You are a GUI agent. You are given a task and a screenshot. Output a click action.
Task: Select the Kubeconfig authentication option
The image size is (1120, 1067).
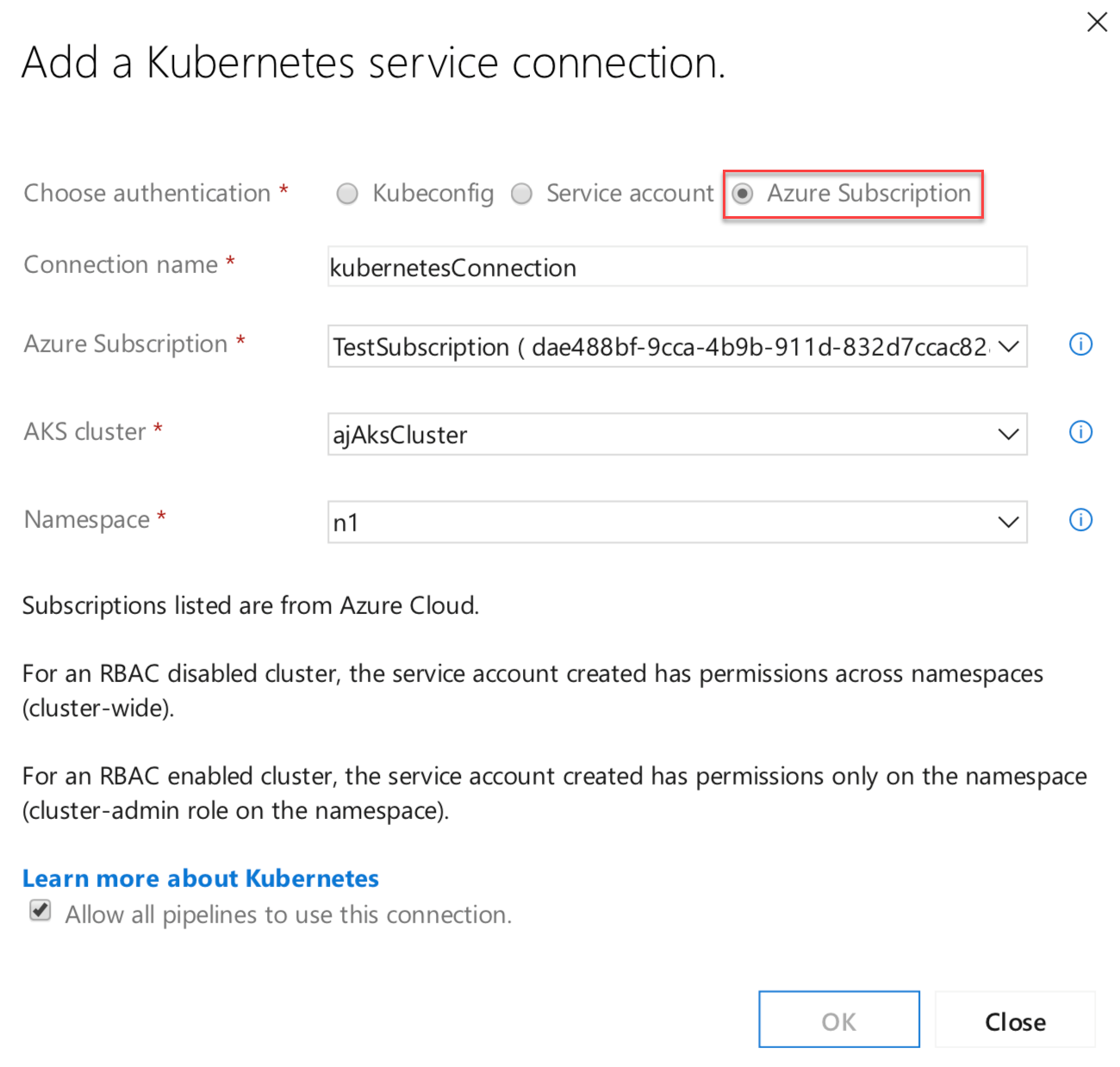pos(347,194)
